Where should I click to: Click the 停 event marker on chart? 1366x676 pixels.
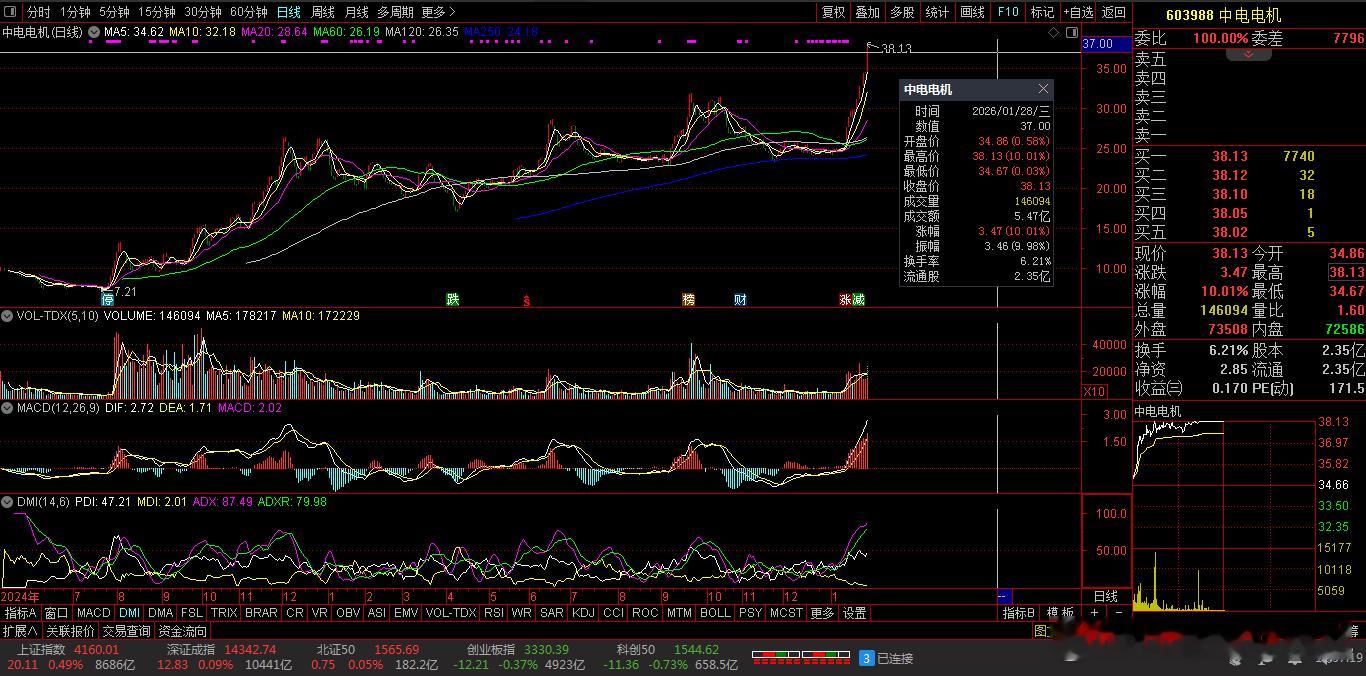pyautogui.click(x=108, y=299)
